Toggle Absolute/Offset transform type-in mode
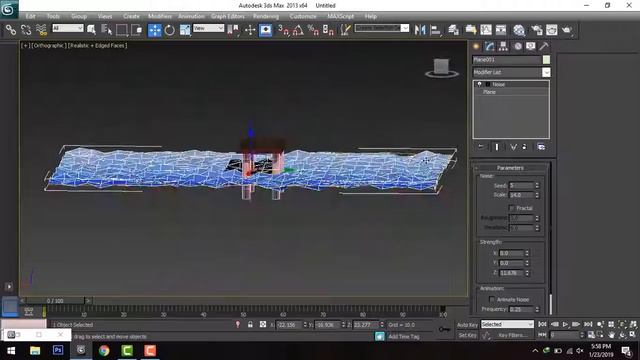 point(263,324)
